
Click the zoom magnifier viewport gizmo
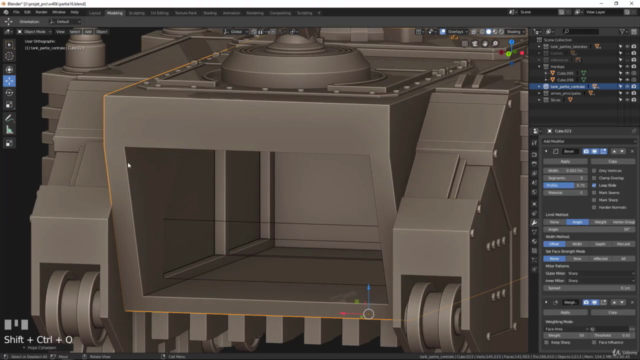[495, 44]
